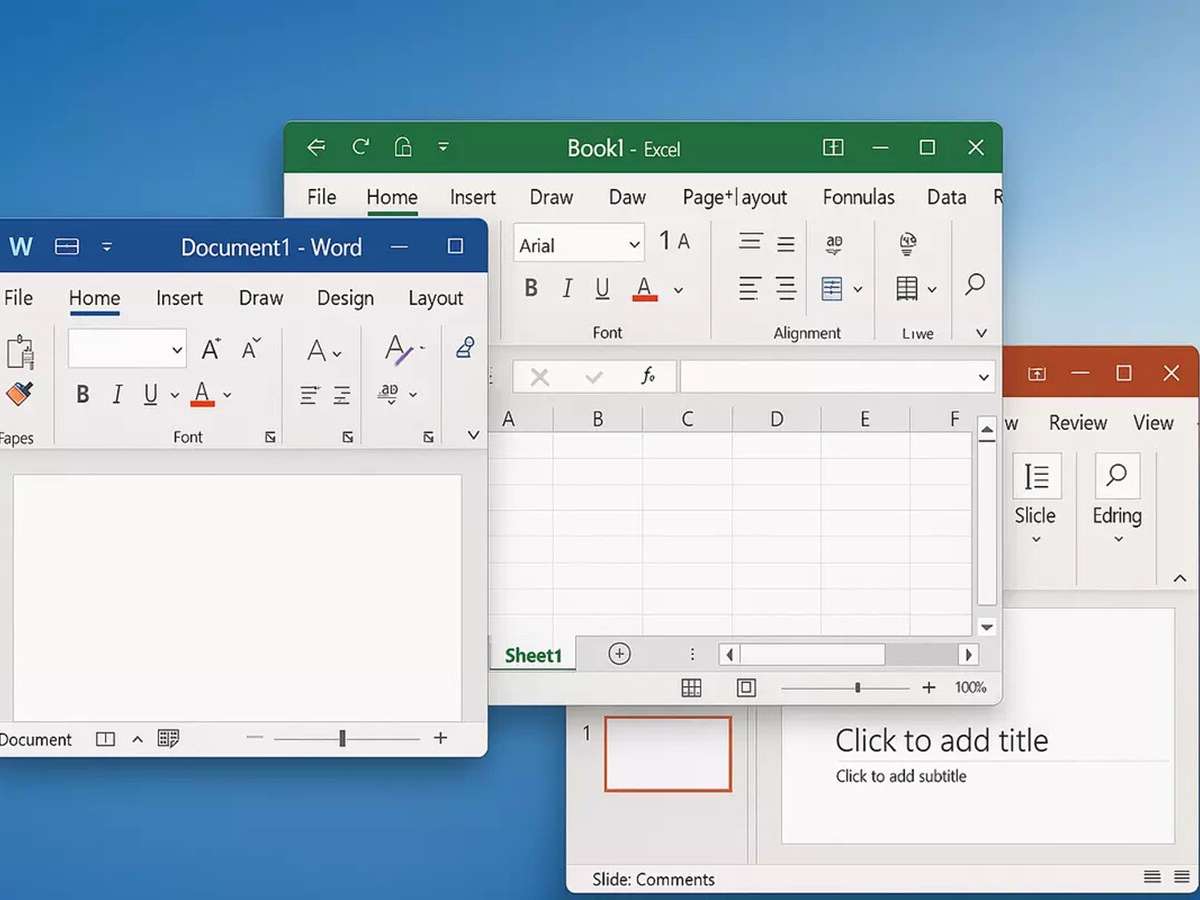
Task: Click the fx insert function icon
Action: coord(648,377)
